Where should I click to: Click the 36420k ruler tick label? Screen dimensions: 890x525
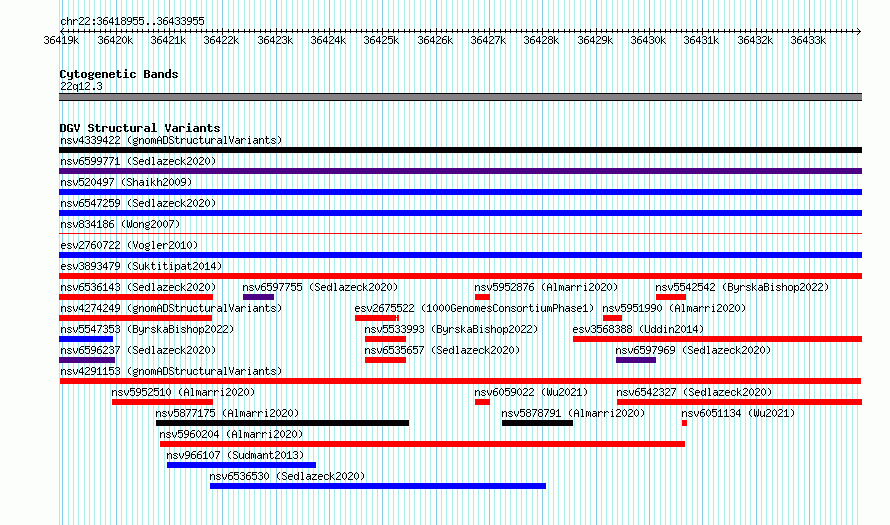point(115,40)
